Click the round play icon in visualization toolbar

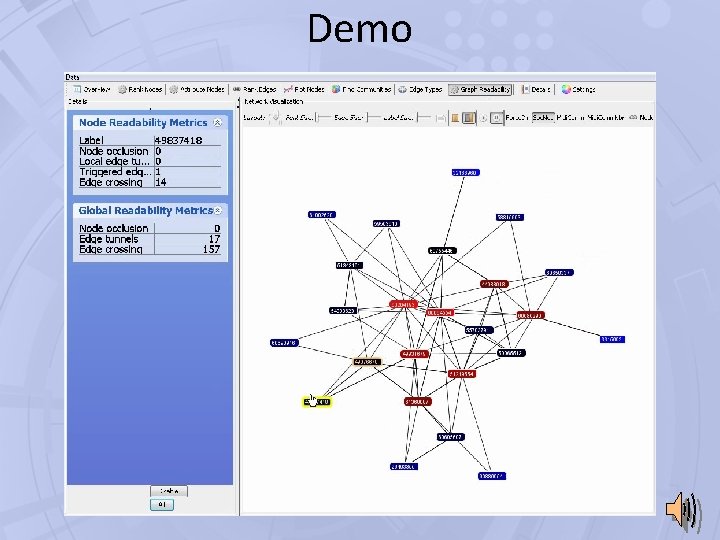(484, 118)
